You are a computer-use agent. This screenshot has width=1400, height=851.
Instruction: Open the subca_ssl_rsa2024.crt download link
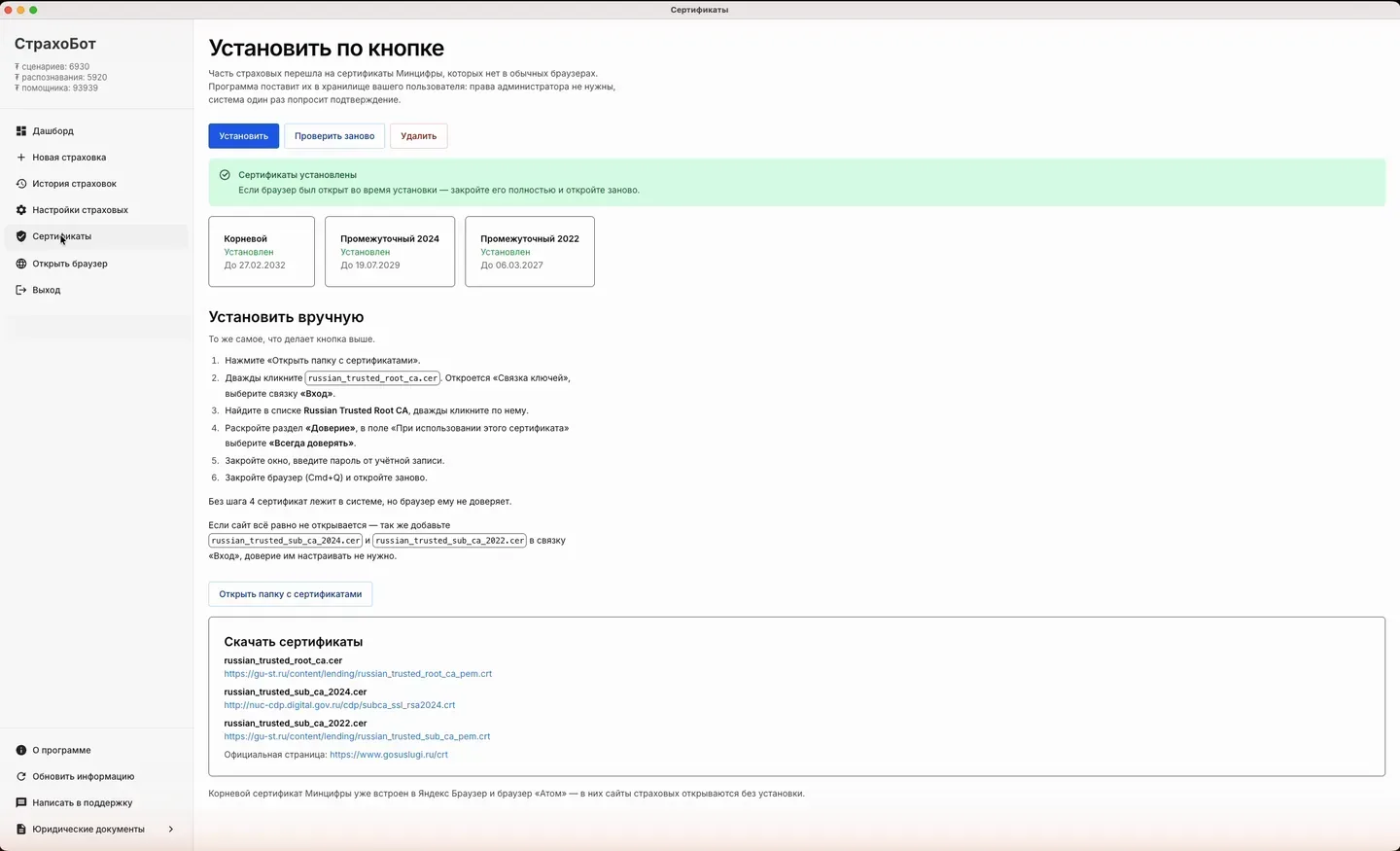pos(339,705)
